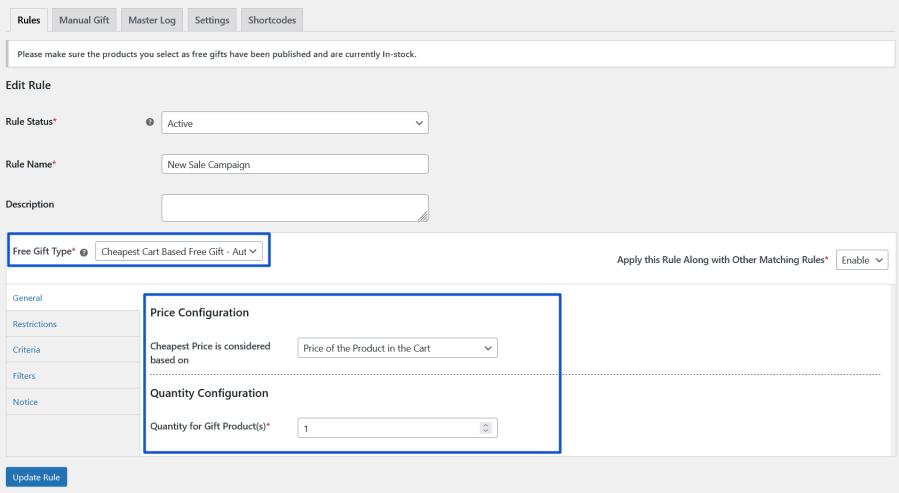This screenshot has width=899, height=493.
Task: Click into the Rule Name text field
Action: [x=294, y=164]
